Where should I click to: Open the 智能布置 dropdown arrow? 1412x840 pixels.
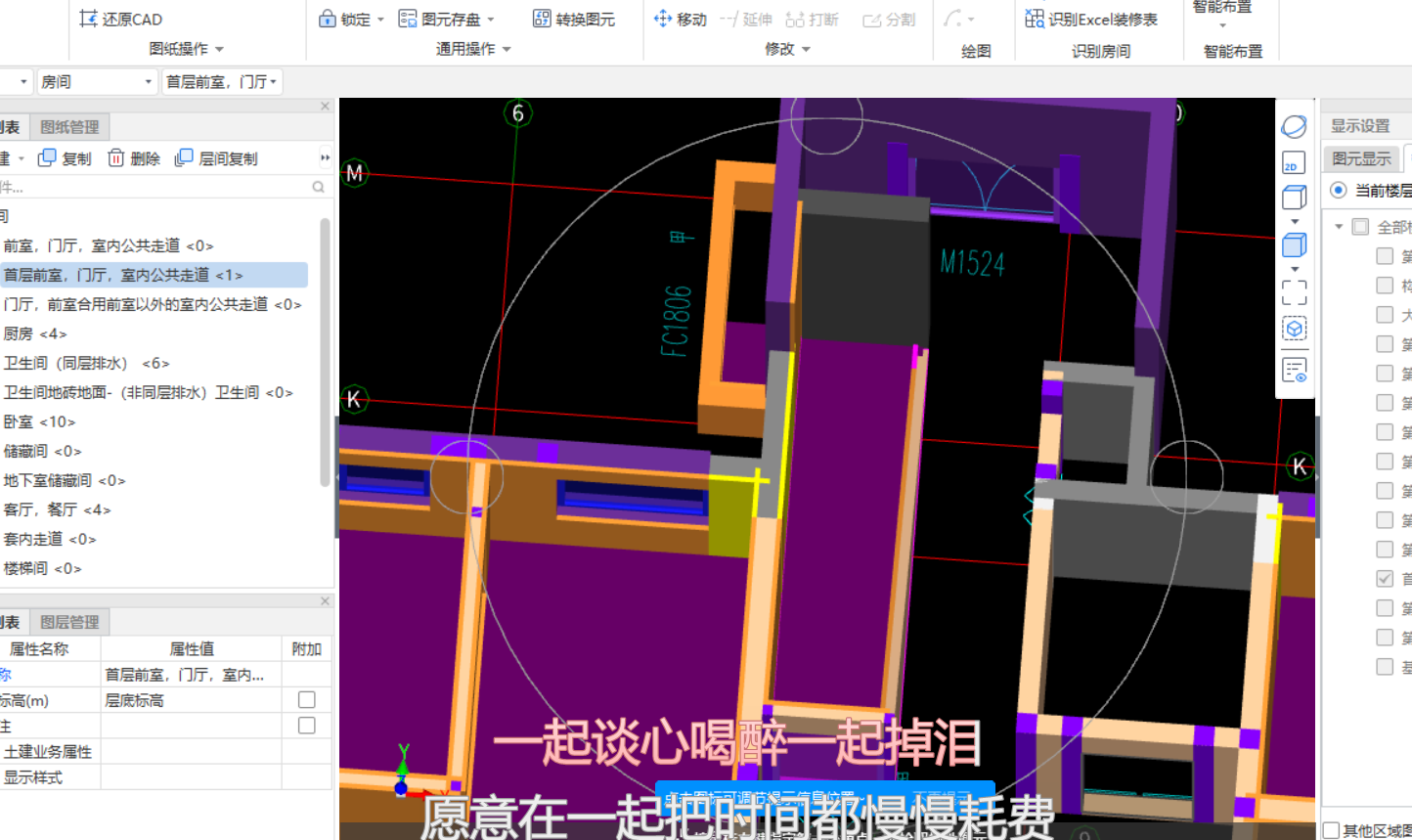tap(1222, 26)
